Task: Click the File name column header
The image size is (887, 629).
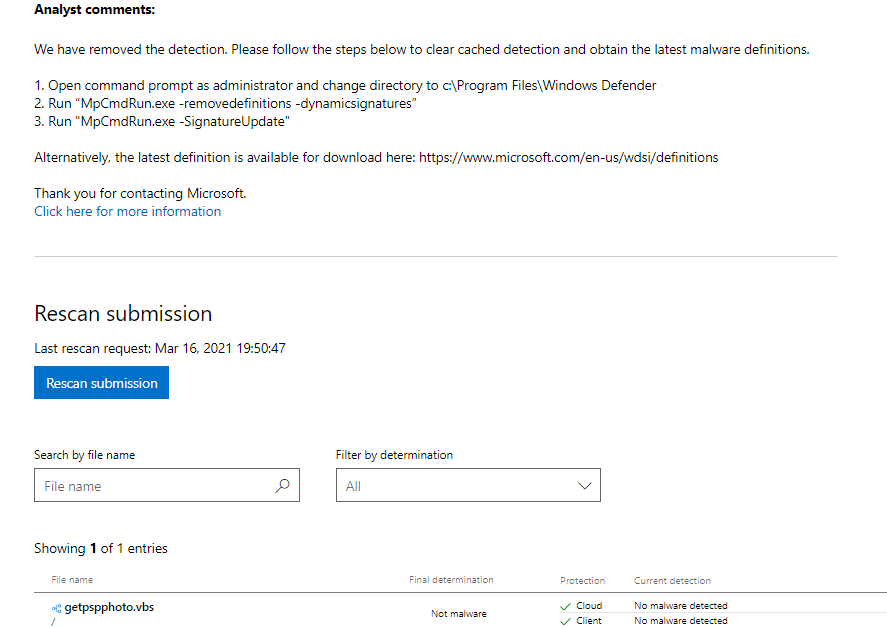Action: (72, 580)
